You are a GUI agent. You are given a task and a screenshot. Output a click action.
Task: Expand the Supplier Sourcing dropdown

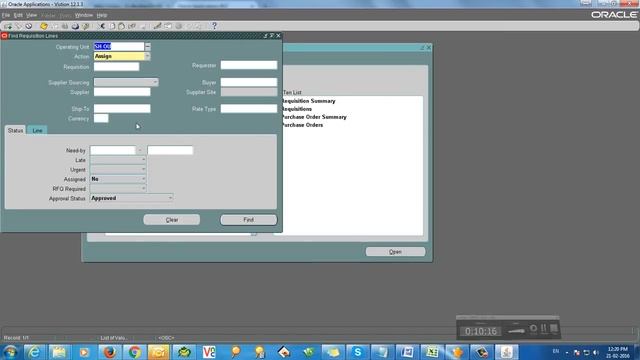click(x=155, y=82)
